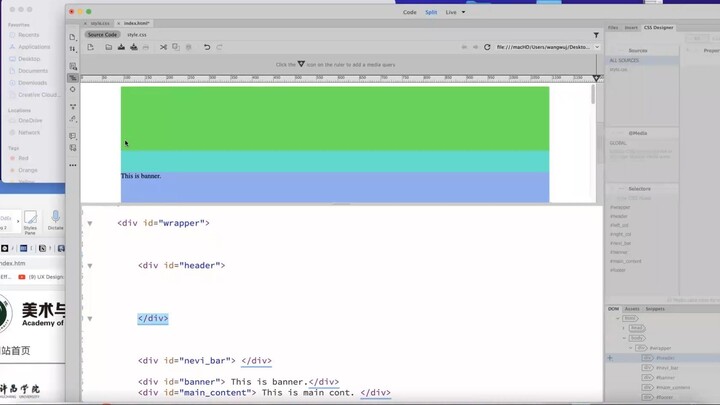The image size is (720, 405).
Task: Switch to Code view
Action: pyautogui.click(x=410, y=12)
